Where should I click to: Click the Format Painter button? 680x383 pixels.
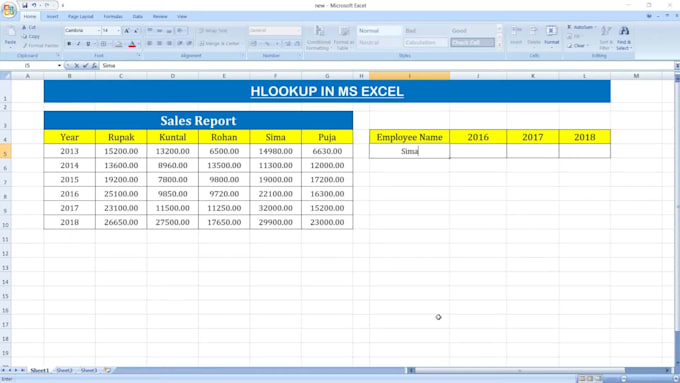40,46
